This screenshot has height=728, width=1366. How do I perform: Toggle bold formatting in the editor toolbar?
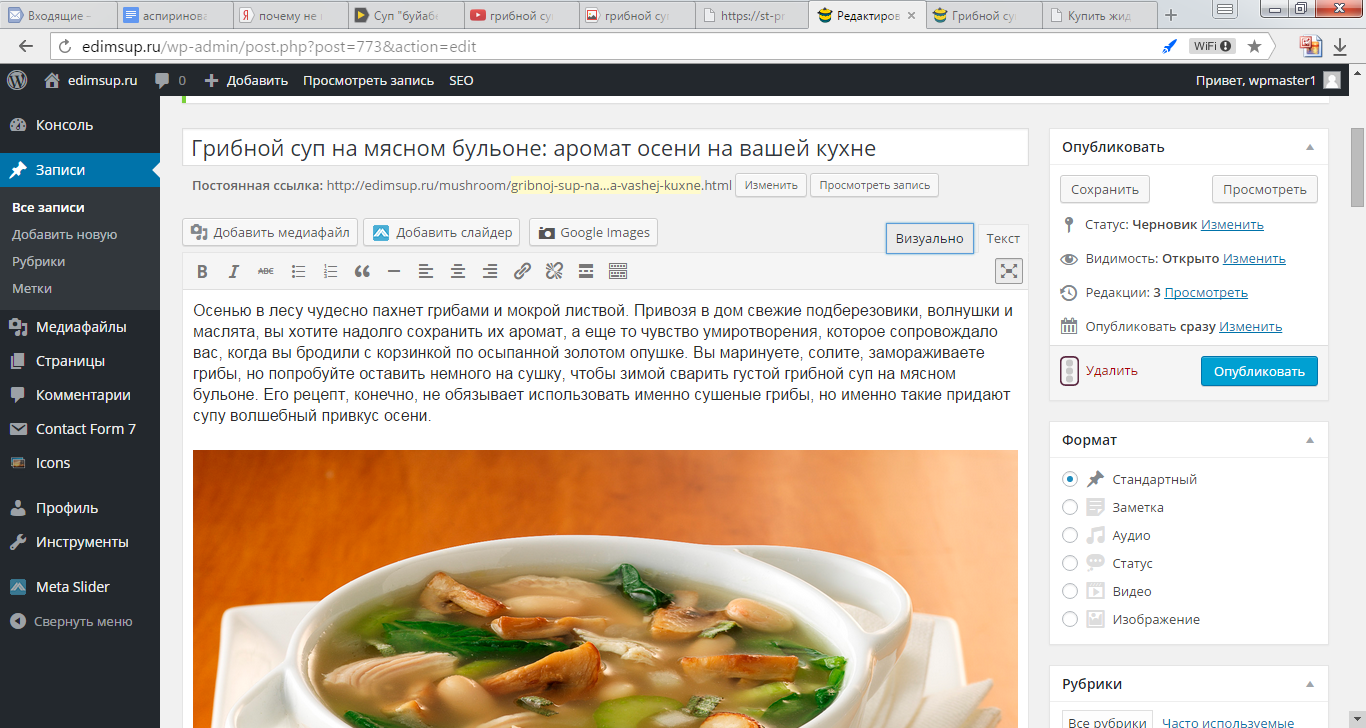point(202,270)
